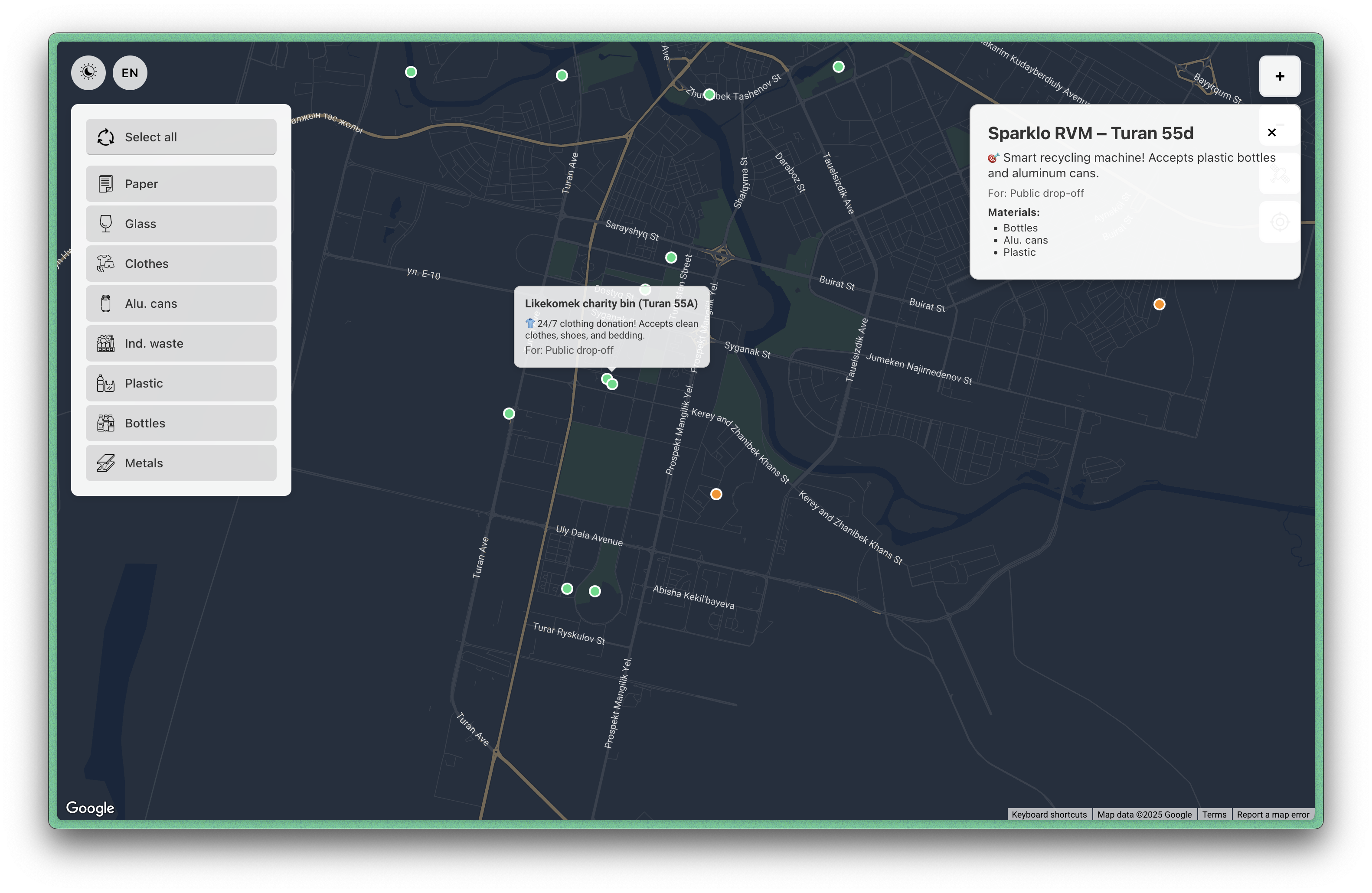
Task: Open the EN language switcher
Action: click(x=130, y=72)
